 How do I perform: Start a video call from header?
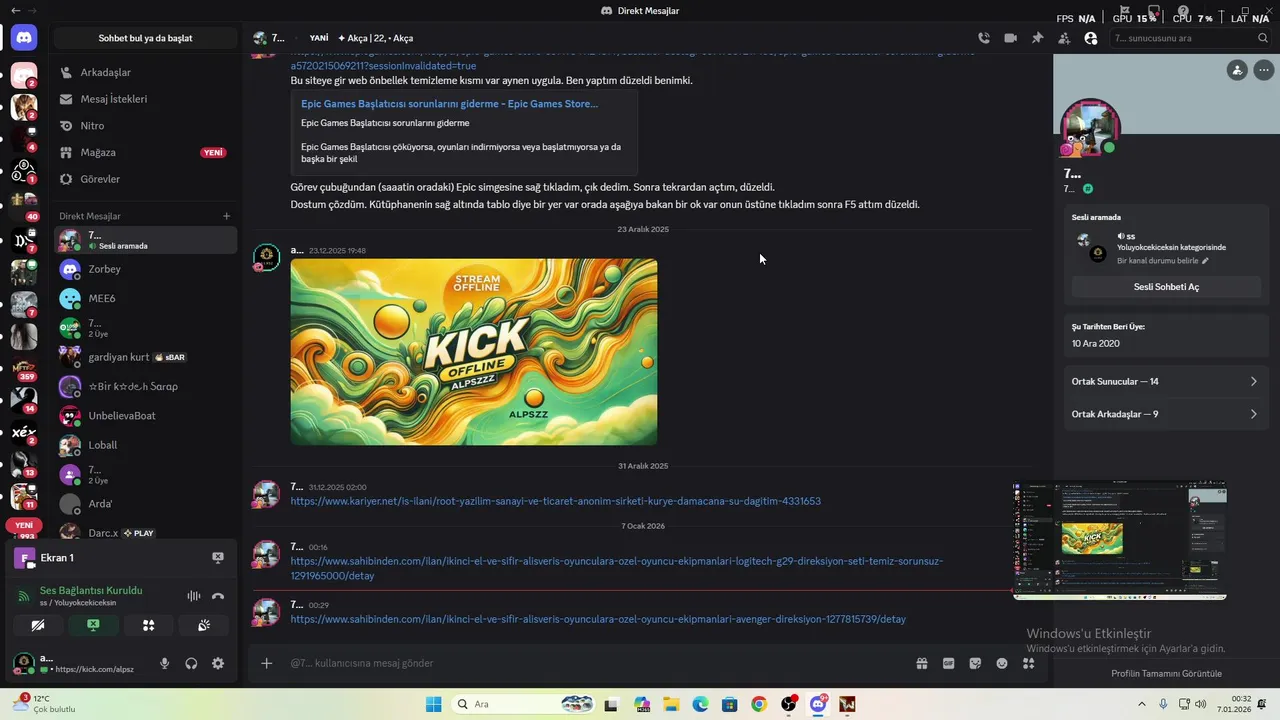click(1010, 38)
